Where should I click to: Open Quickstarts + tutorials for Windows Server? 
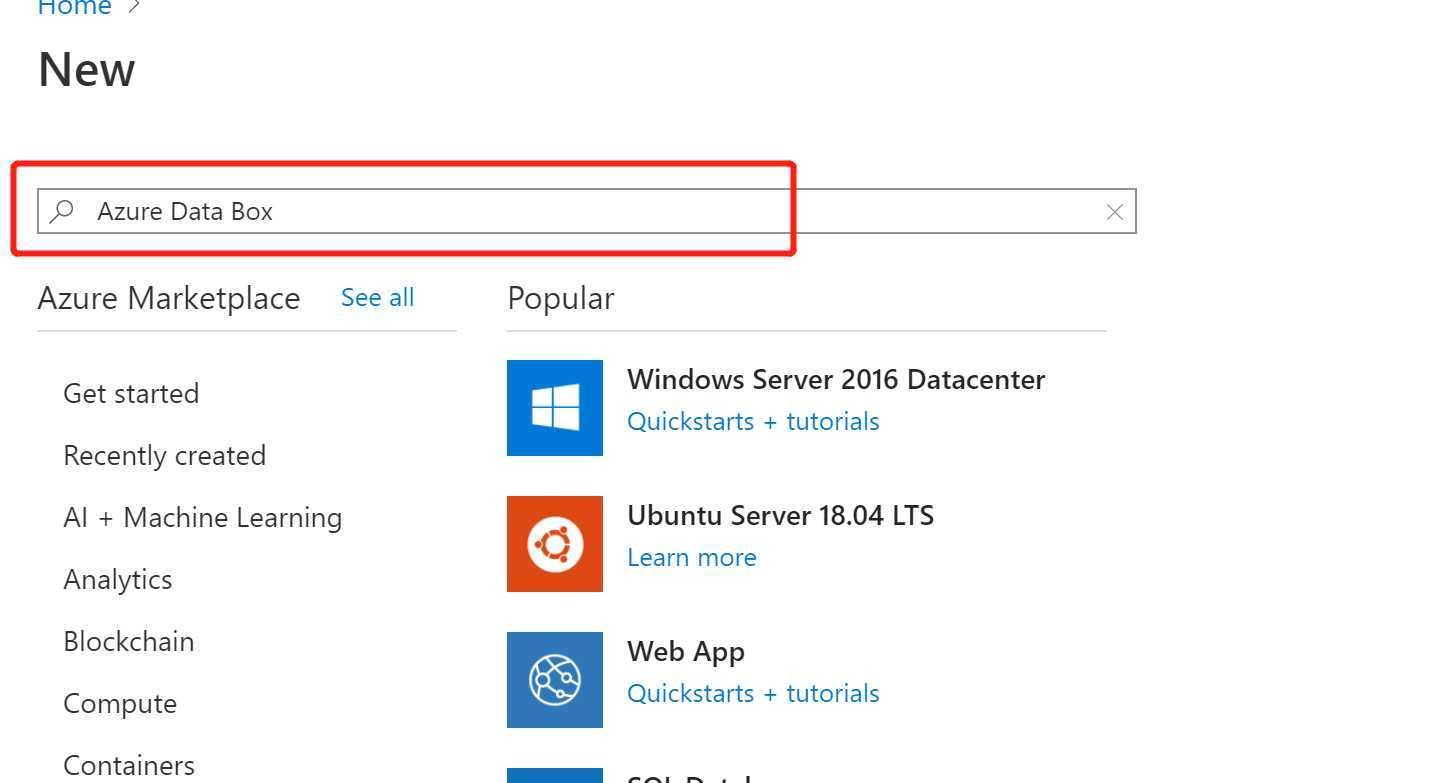[753, 422]
